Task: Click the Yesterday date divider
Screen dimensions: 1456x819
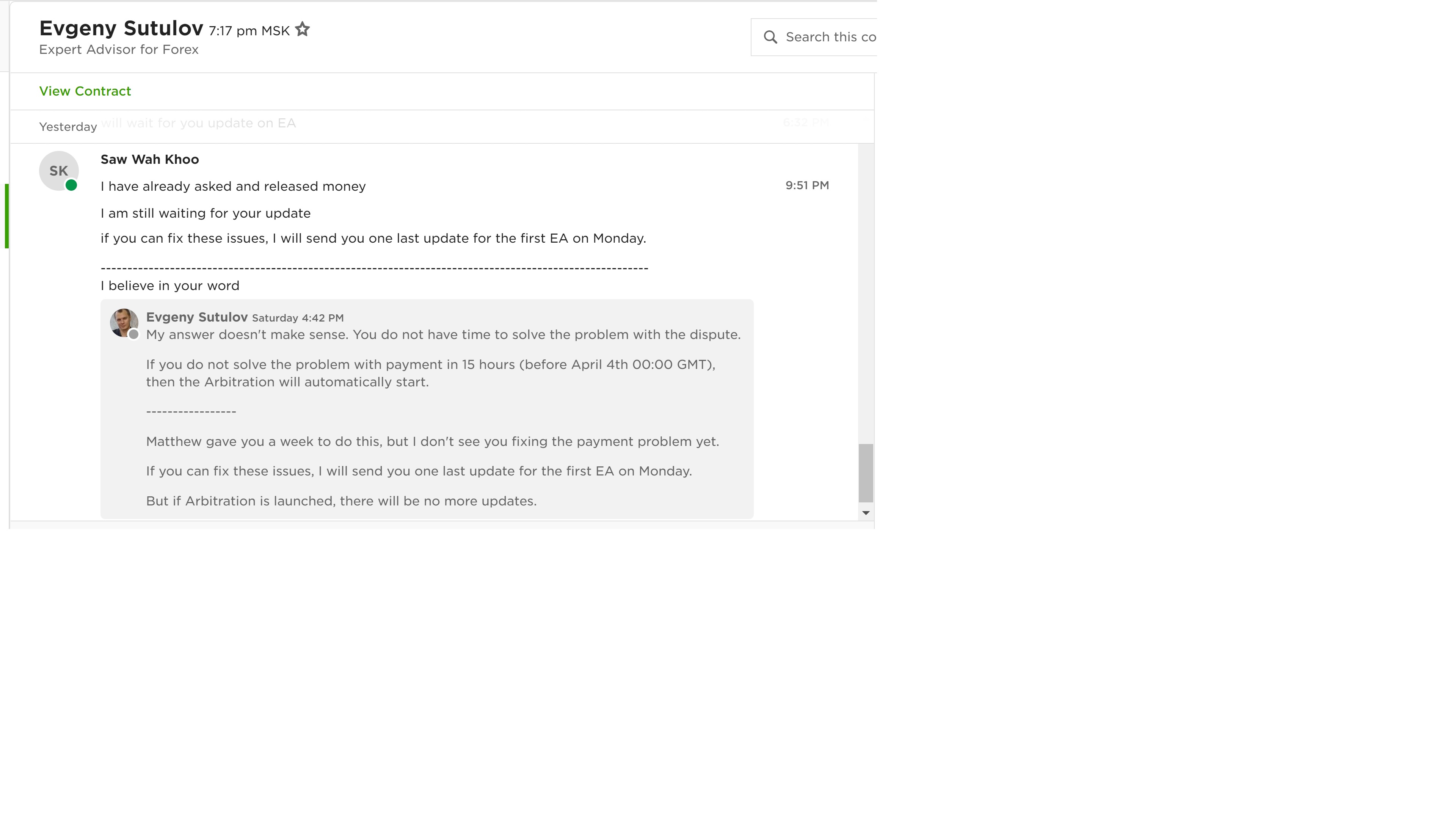Action: pyautogui.click(x=67, y=127)
